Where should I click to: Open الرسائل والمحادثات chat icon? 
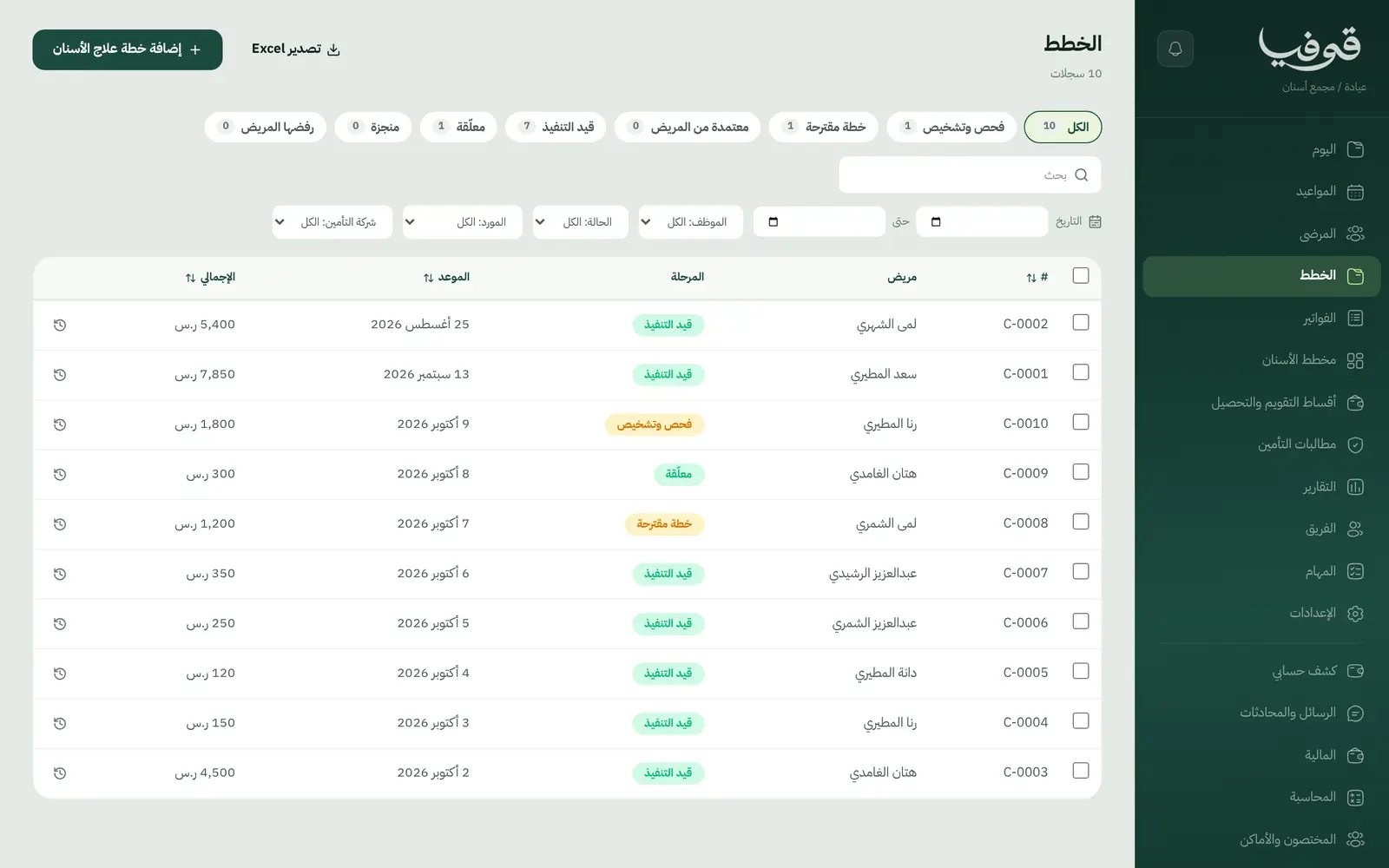coord(1355,713)
